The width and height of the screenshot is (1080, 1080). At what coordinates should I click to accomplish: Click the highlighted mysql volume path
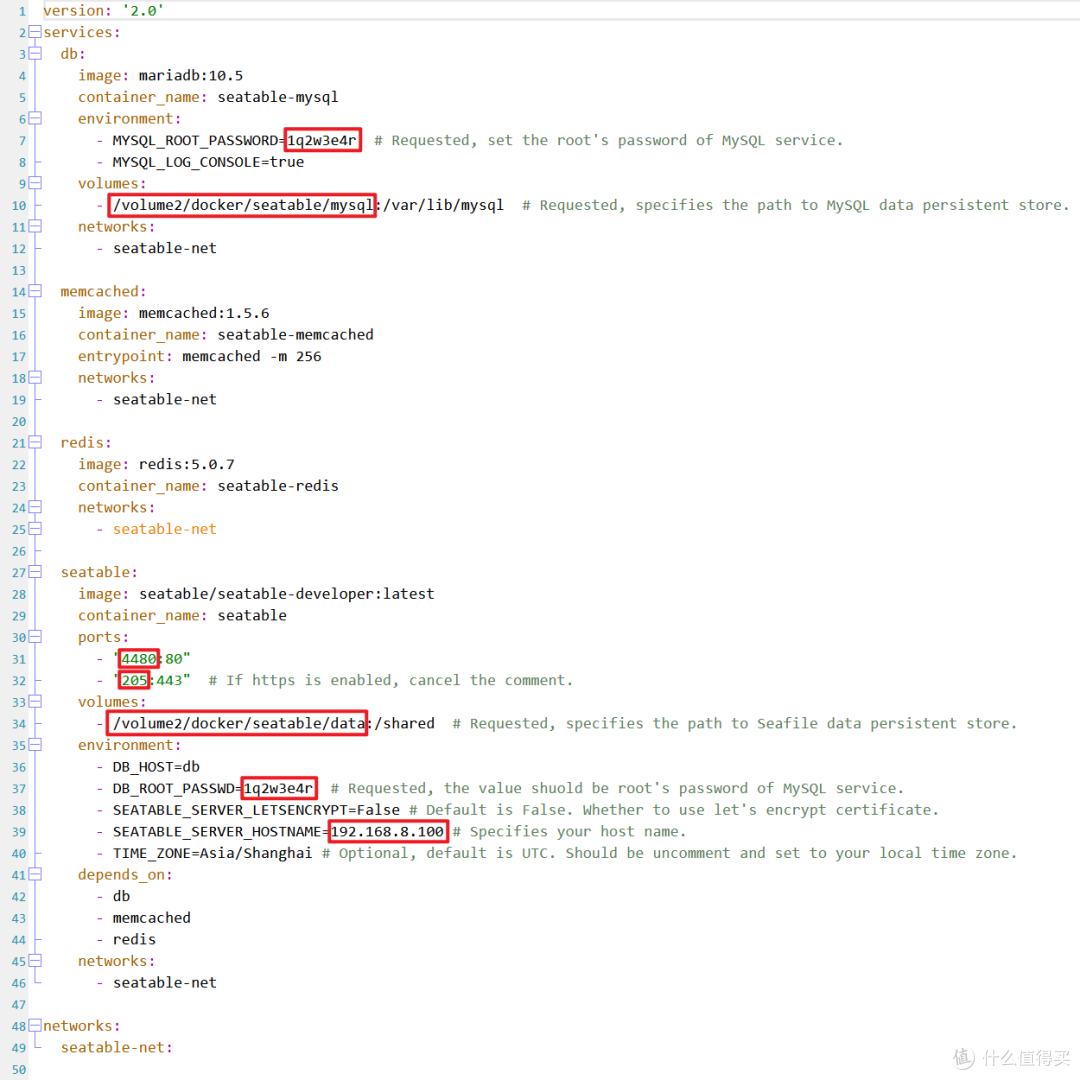point(241,204)
